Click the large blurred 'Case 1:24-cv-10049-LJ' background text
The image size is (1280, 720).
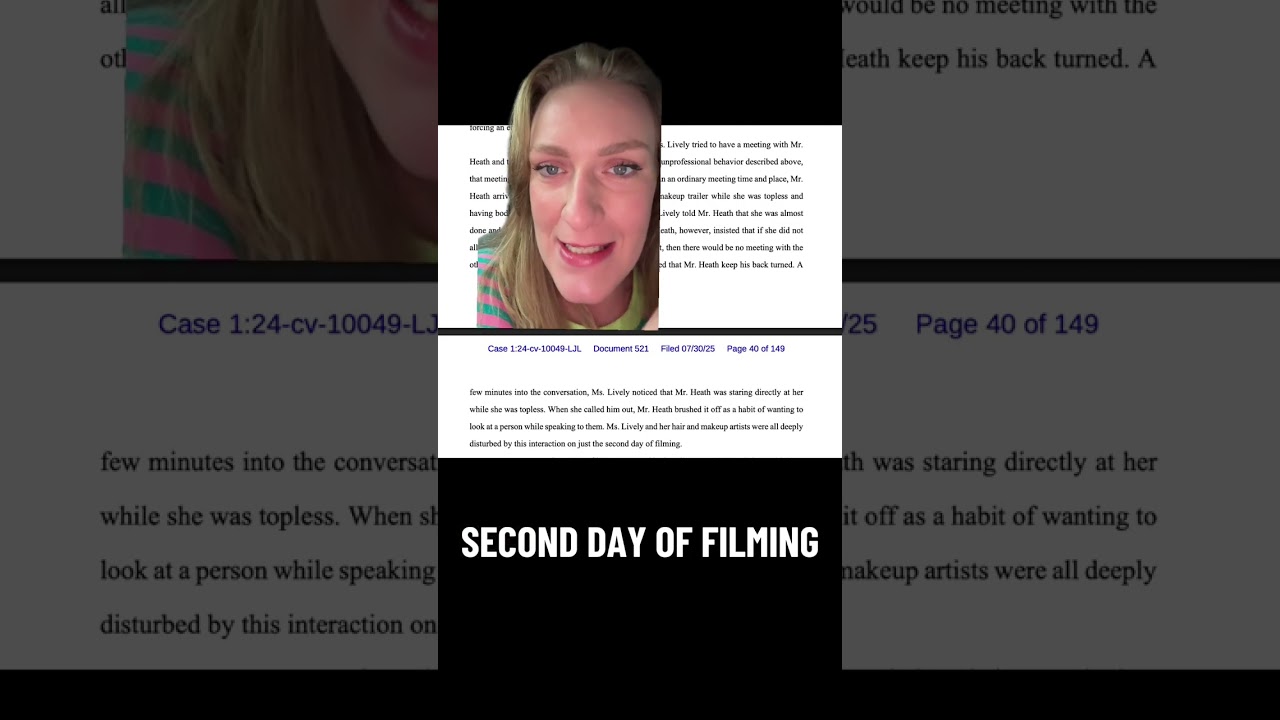298,324
